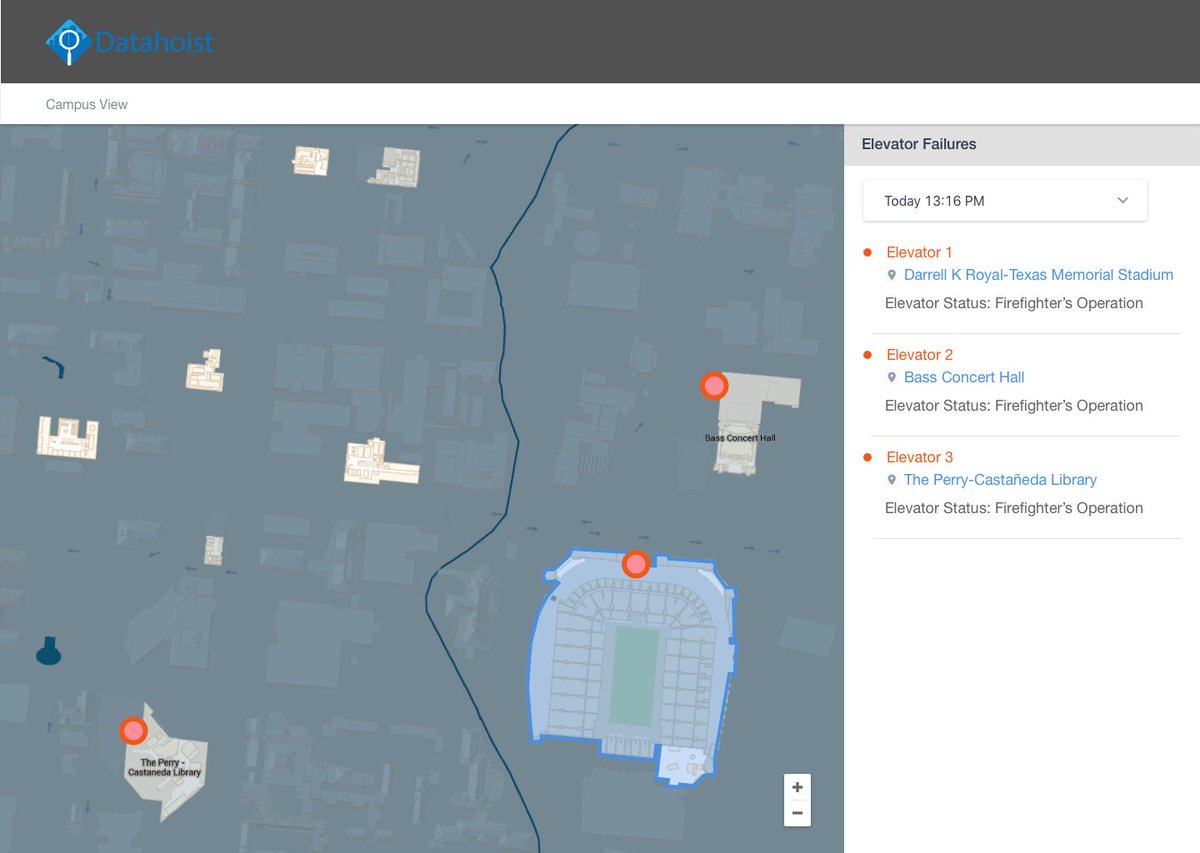The image size is (1200, 853).
Task: Click the location pin beside Bass Concert Hall link
Action: 892,377
